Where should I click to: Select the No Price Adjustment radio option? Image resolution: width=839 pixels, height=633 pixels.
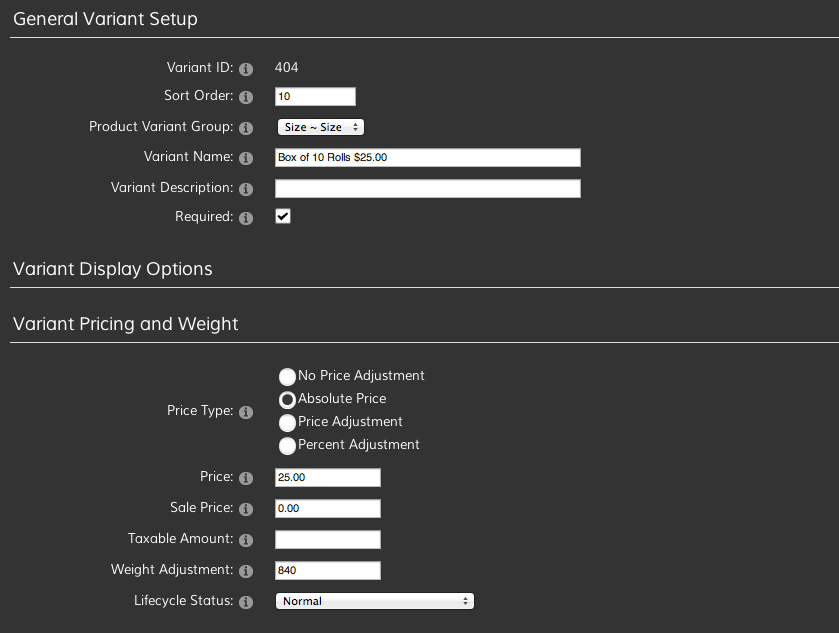click(287, 377)
